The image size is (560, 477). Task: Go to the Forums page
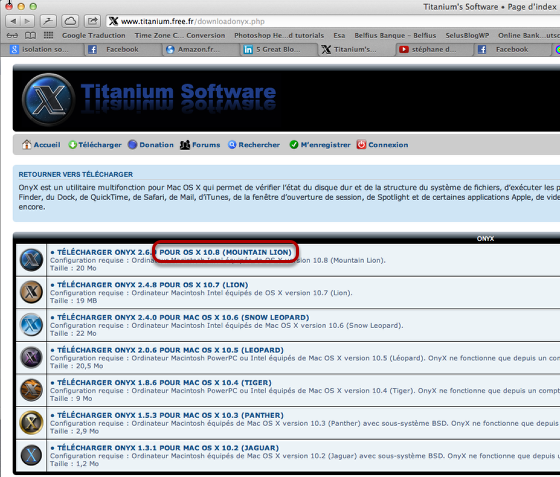click(200, 145)
